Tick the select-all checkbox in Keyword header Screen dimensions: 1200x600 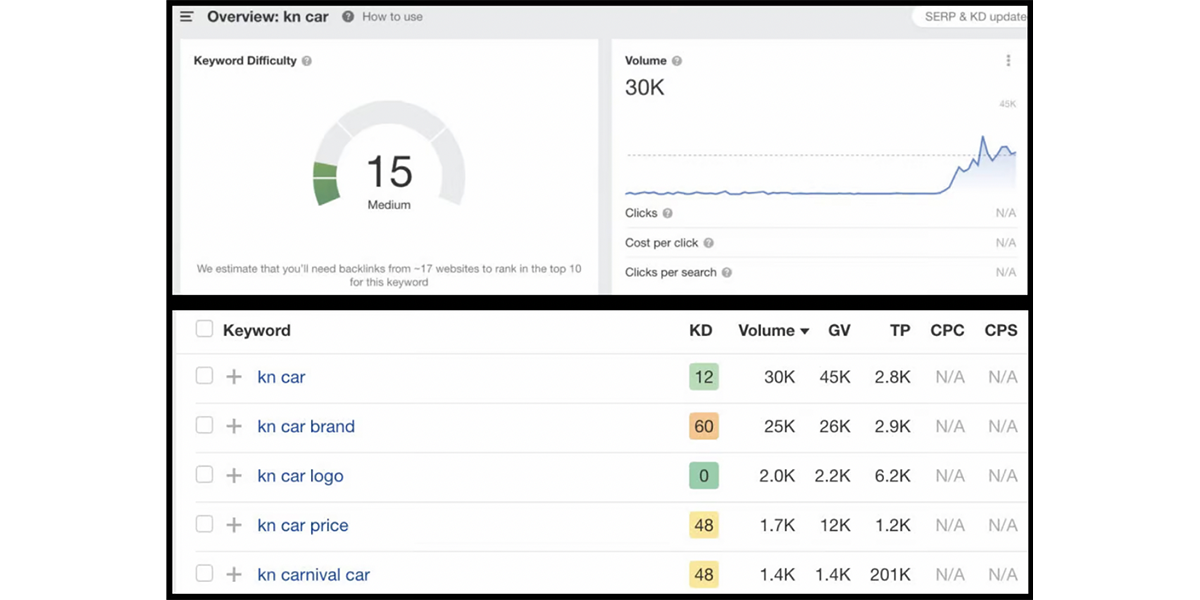[x=204, y=329]
